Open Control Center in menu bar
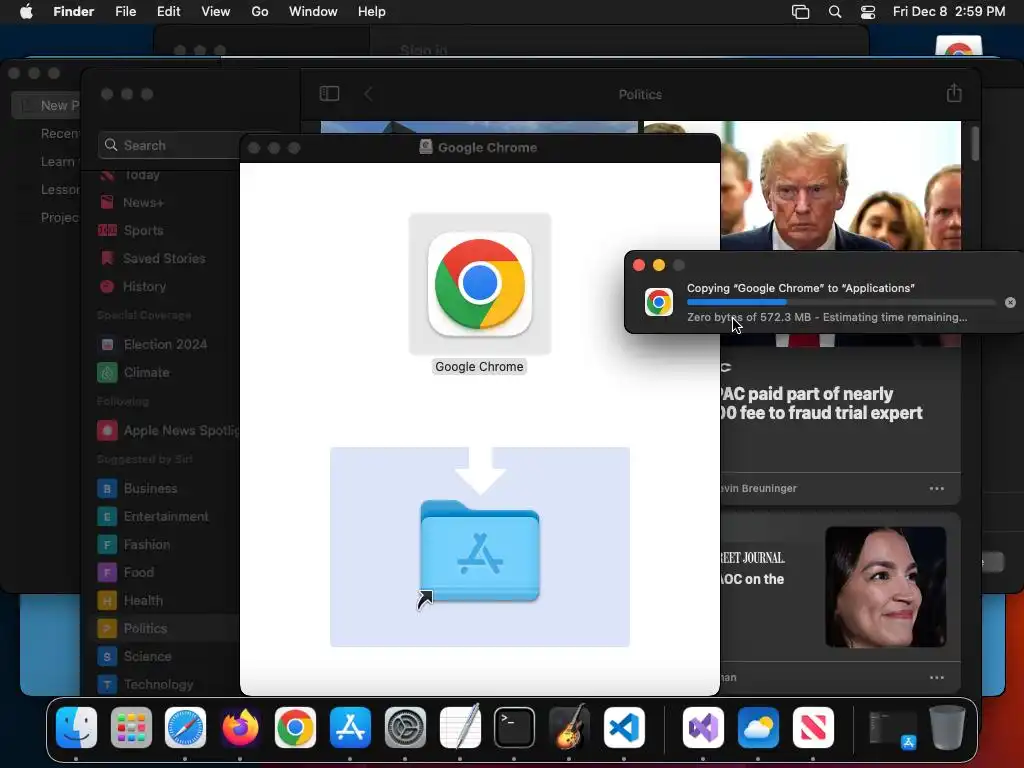The image size is (1024, 768). [868, 12]
